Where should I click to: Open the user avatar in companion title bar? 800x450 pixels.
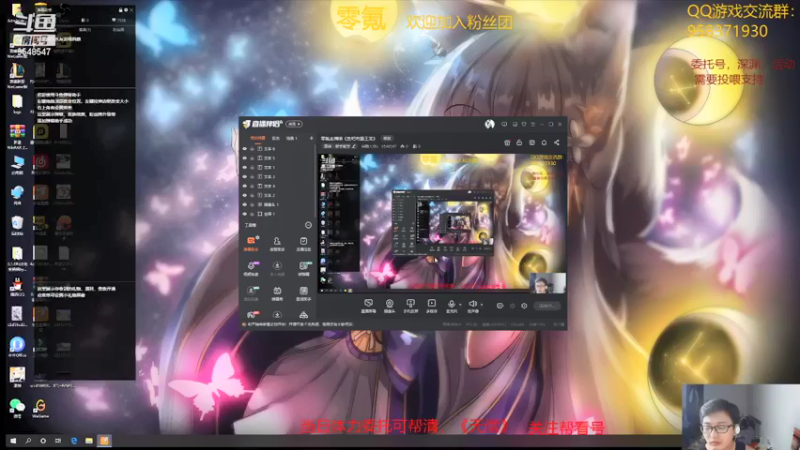(x=489, y=124)
